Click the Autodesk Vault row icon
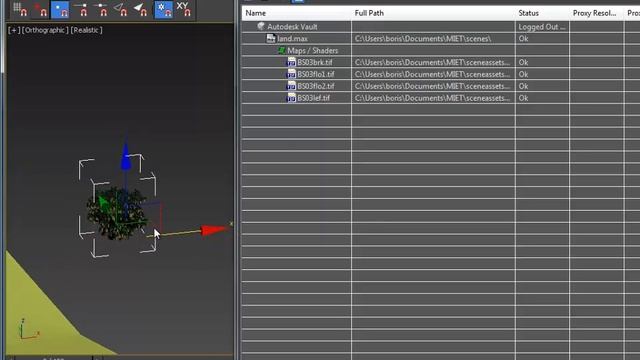 (261, 27)
